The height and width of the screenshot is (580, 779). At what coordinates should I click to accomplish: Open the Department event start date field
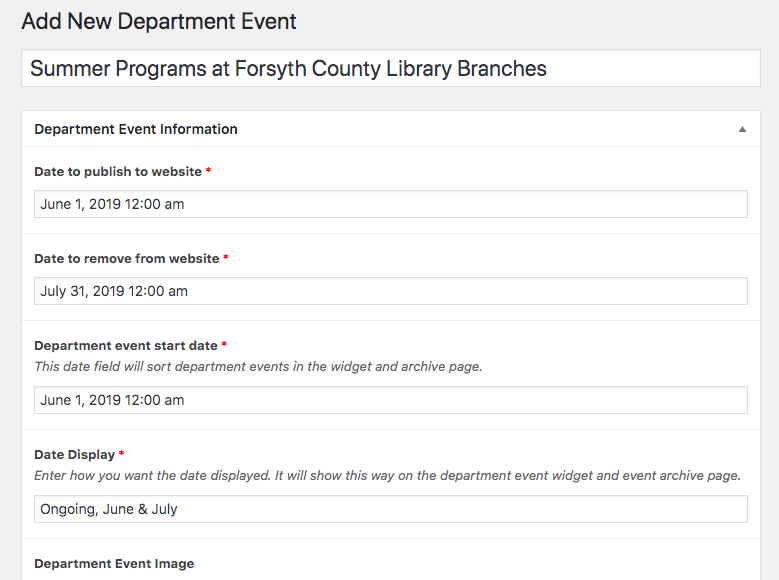click(390, 400)
